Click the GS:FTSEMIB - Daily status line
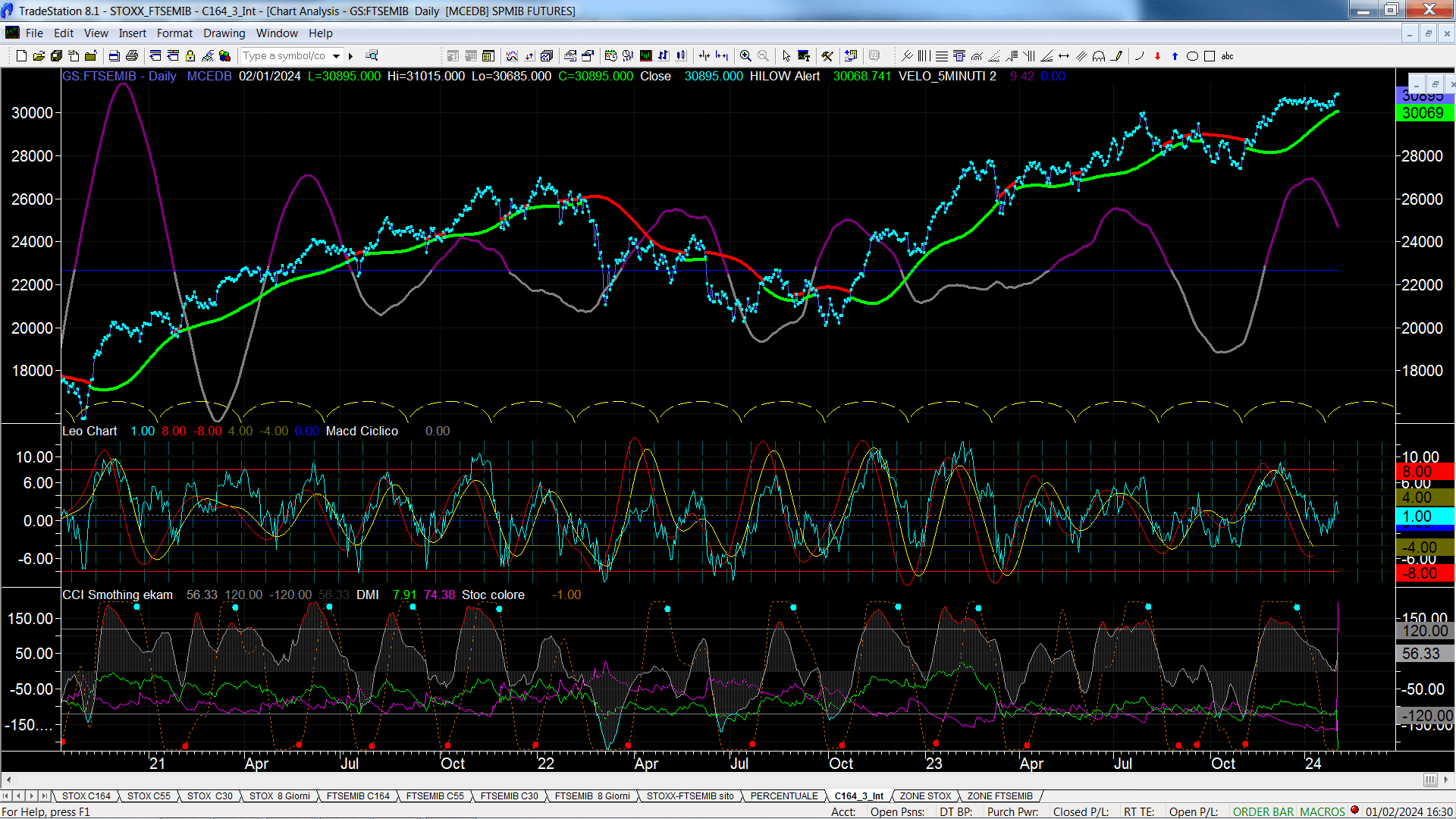This screenshot has height=819, width=1456. [x=119, y=76]
